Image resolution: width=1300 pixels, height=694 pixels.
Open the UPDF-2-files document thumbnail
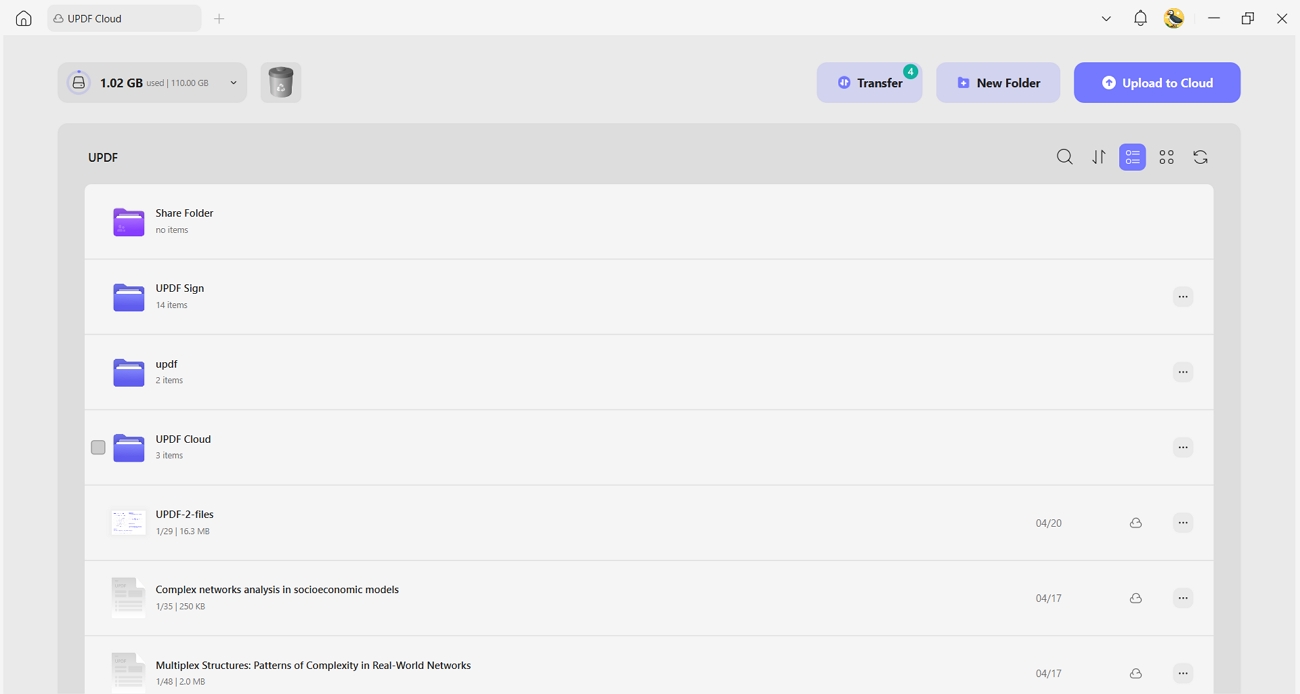[128, 522]
